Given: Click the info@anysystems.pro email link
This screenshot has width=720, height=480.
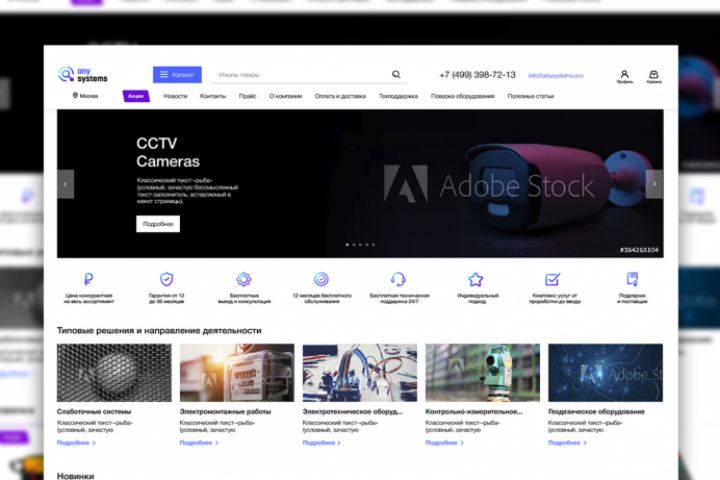Looking at the screenshot, I should pyautogui.click(x=556, y=75).
